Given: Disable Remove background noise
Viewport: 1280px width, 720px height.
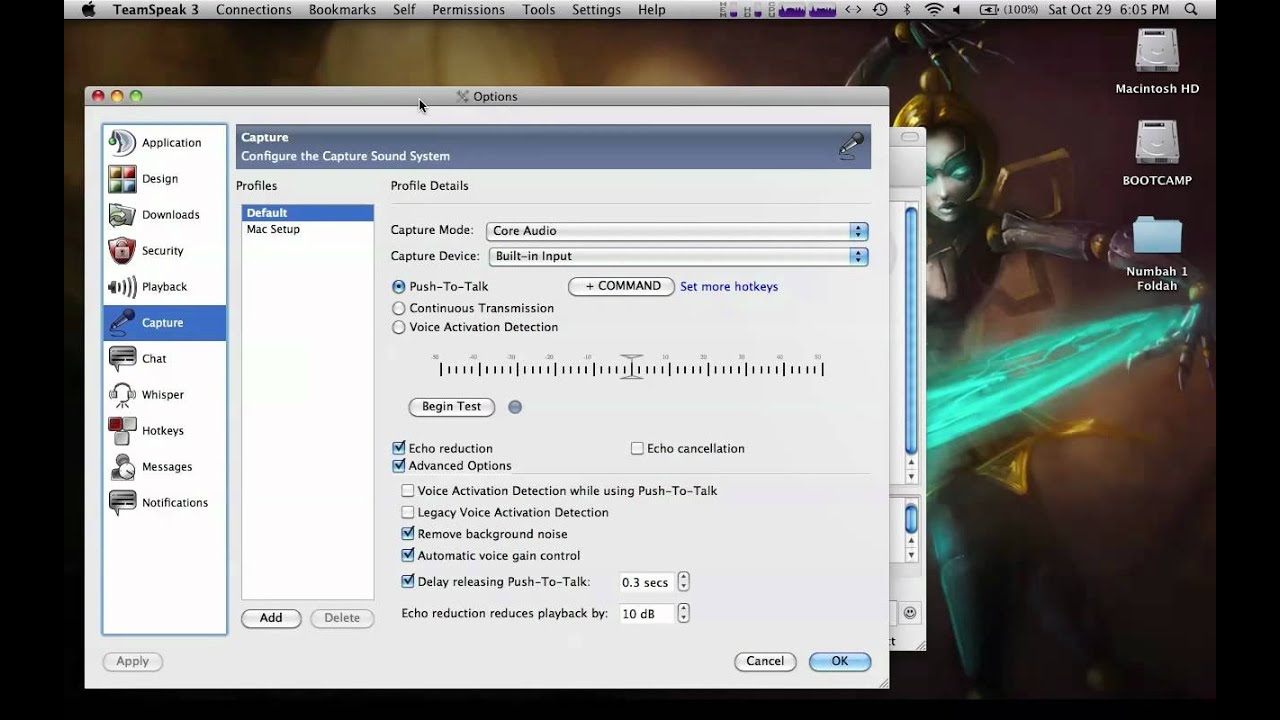Looking at the screenshot, I should (408, 534).
